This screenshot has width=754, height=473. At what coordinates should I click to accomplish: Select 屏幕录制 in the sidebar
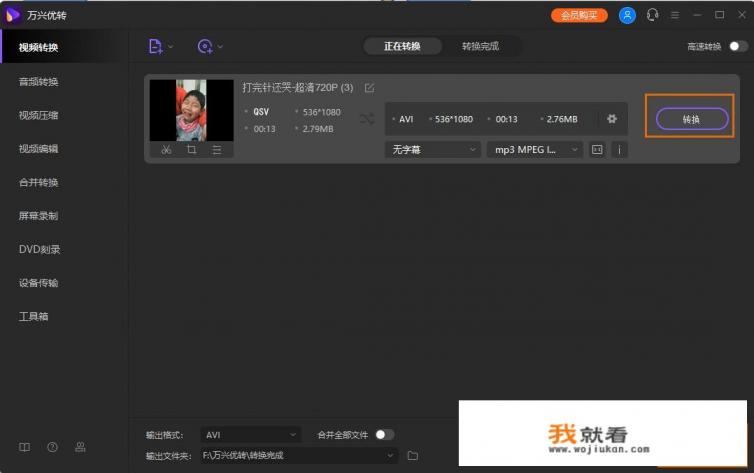coord(38,216)
